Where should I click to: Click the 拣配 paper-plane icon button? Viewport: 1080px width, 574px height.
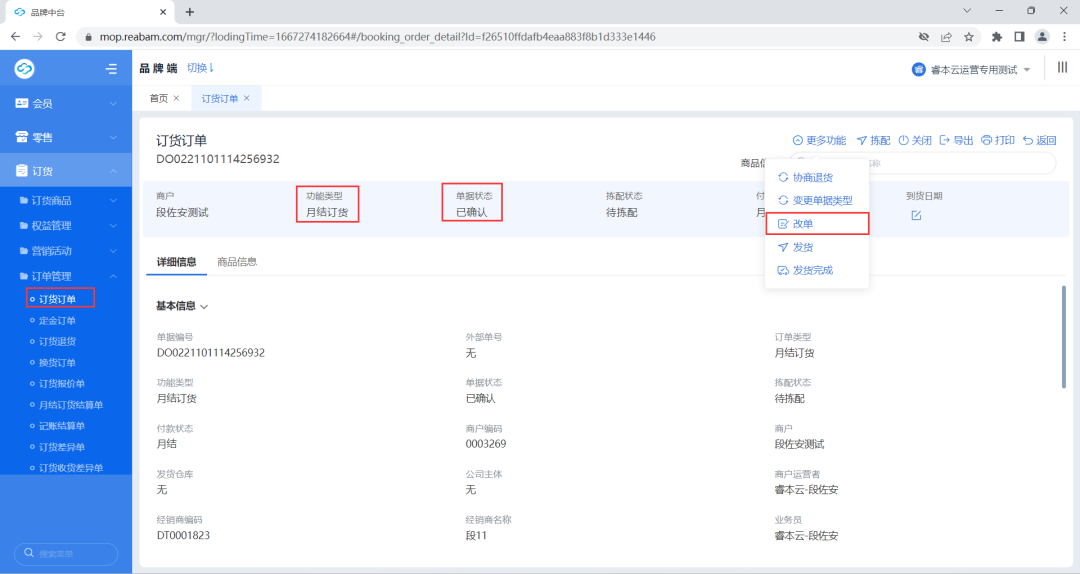tap(873, 141)
